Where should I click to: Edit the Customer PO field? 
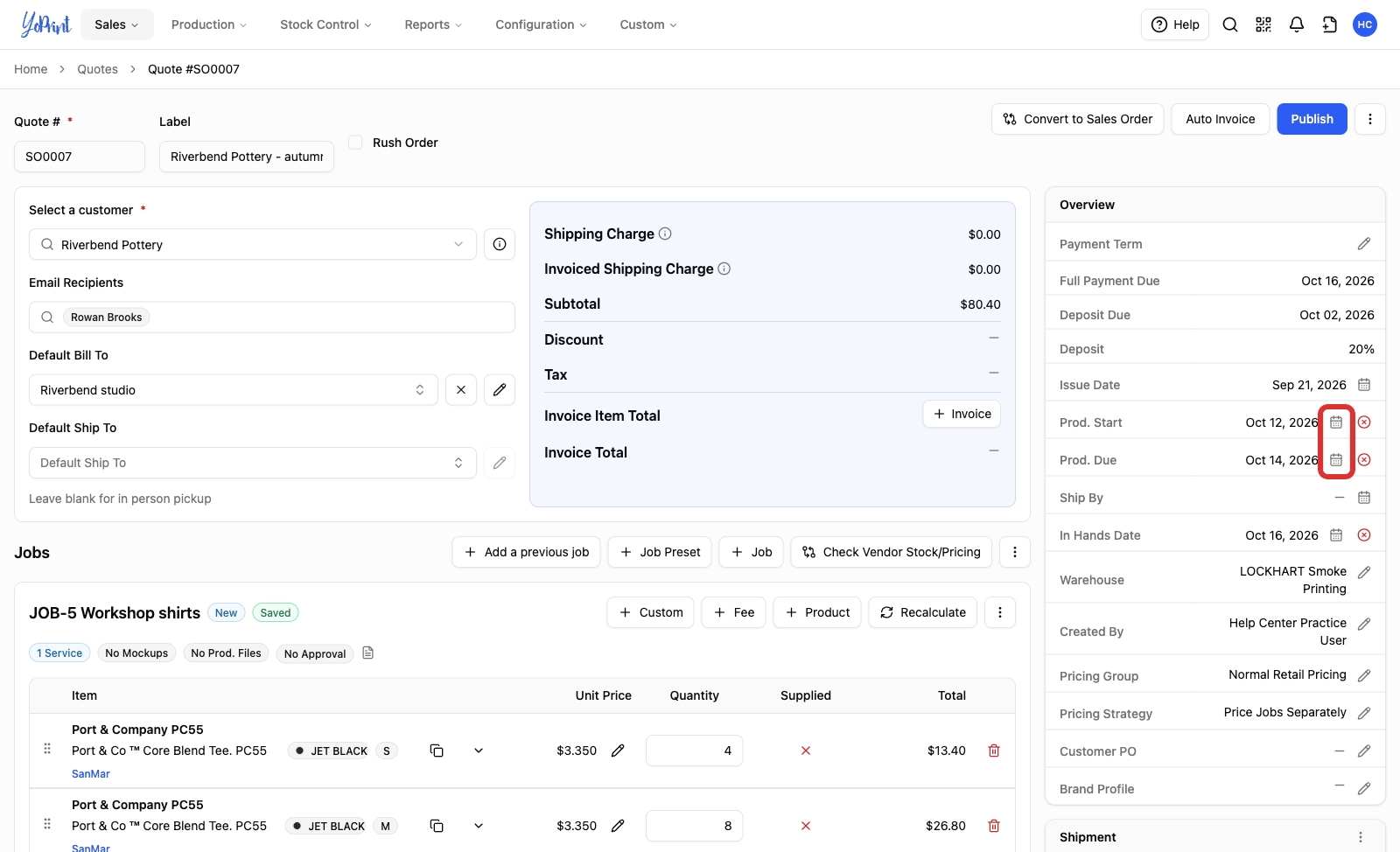(1364, 751)
